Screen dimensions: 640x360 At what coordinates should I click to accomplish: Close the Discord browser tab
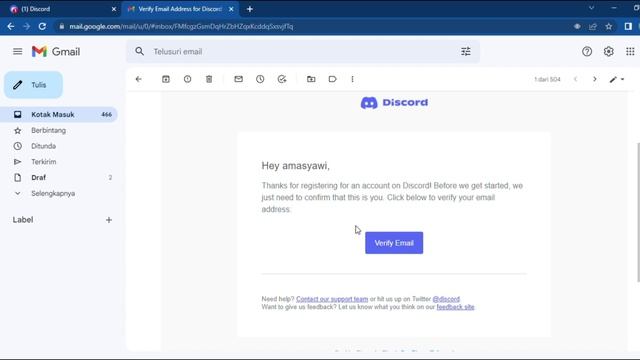pyautogui.click(x=114, y=9)
